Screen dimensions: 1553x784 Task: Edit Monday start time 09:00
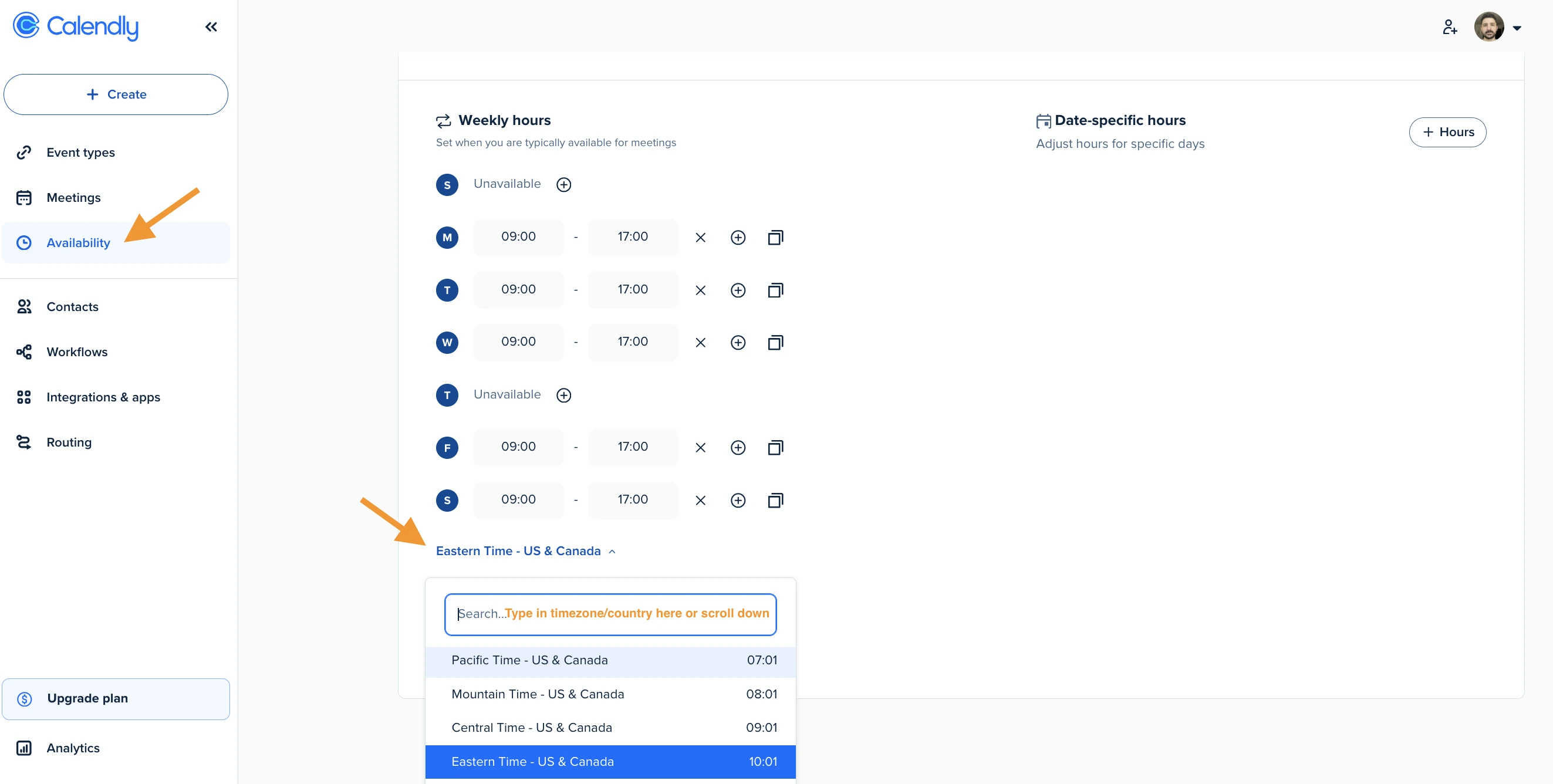pos(518,237)
